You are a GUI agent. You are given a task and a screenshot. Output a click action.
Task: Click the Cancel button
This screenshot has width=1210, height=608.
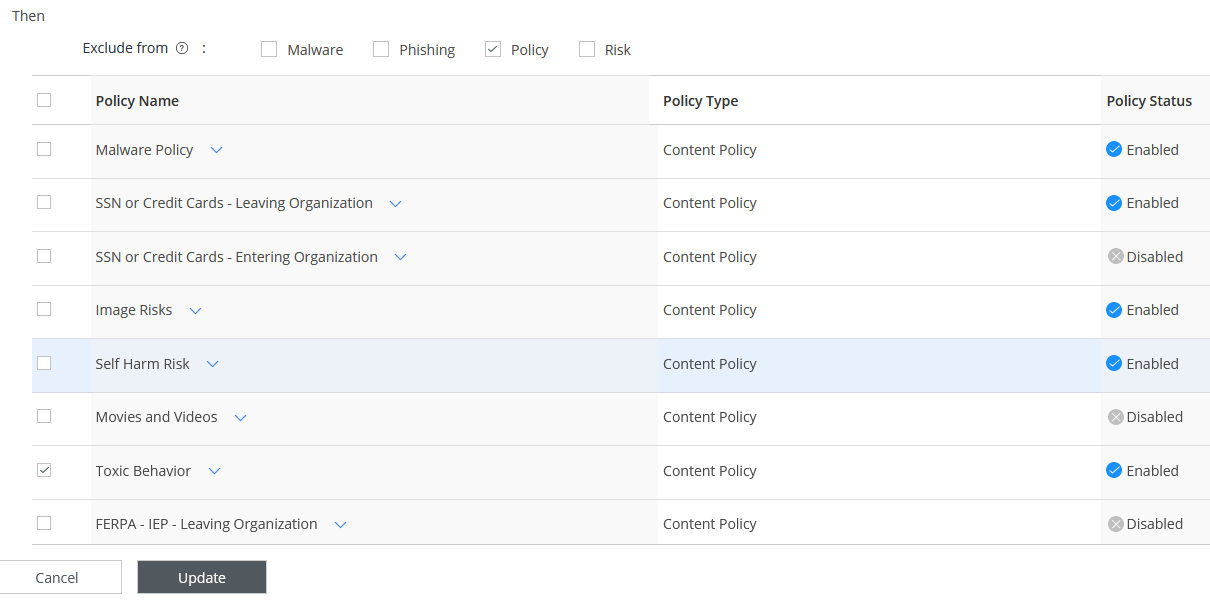click(57, 577)
